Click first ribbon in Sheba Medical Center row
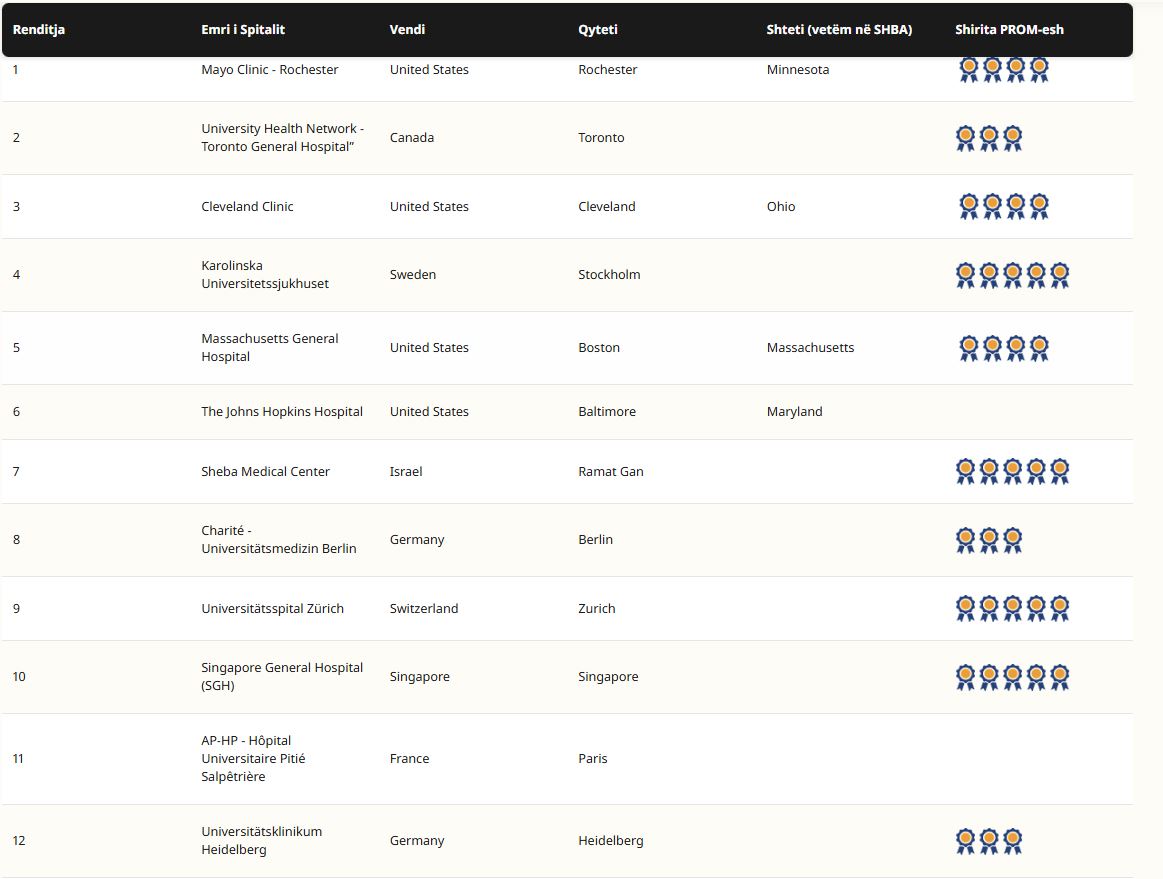 coord(965,471)
